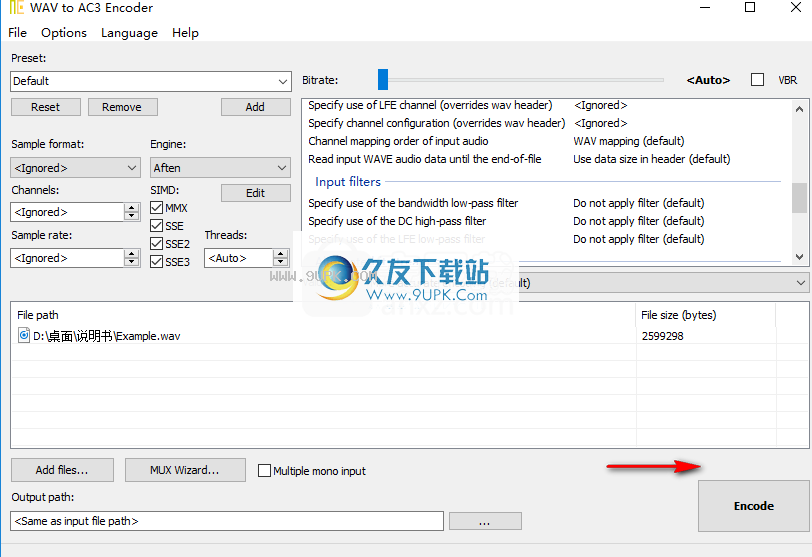Viewport: 812px width, 557px height.
Task: Click the Sample rate value field
Action: 67,258
